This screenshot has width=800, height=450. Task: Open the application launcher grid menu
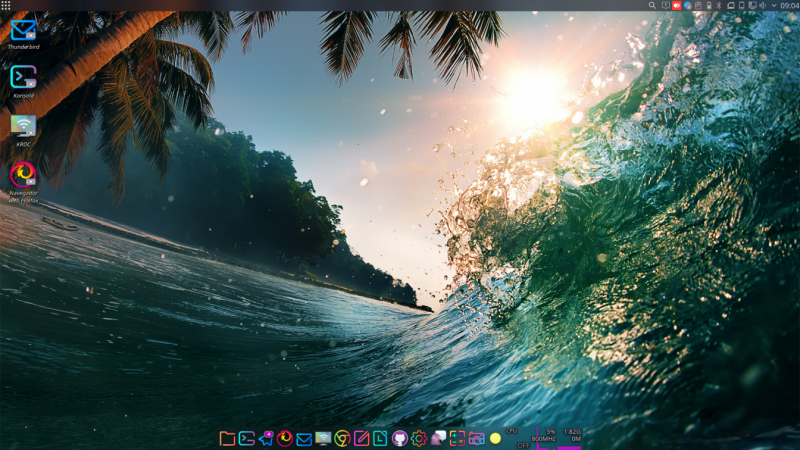pos(6,6)
